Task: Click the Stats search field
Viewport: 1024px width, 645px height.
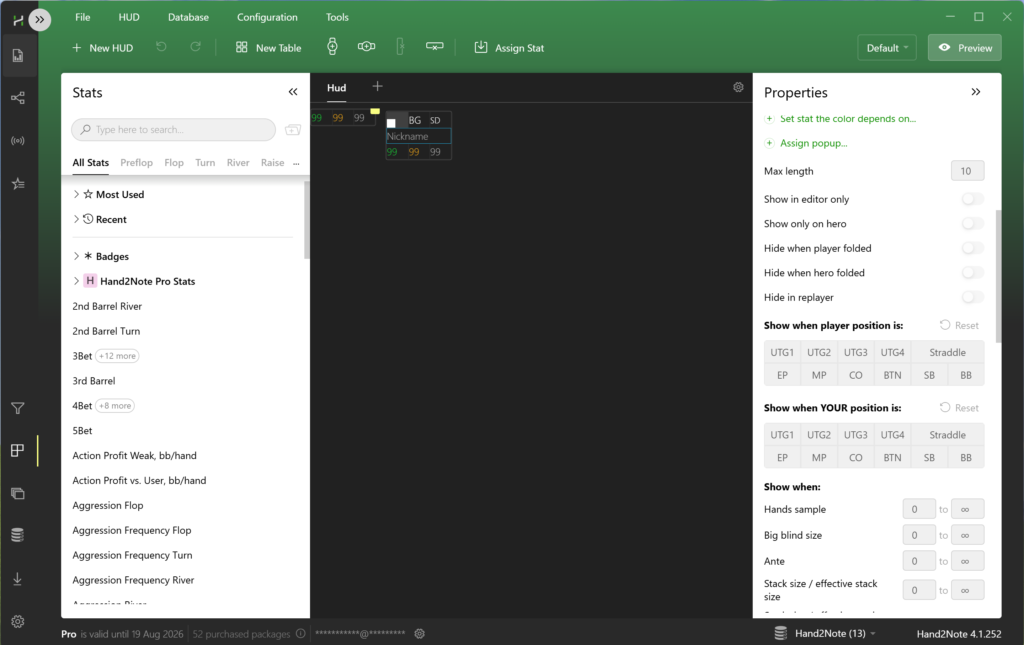Action: coord(174,129)
